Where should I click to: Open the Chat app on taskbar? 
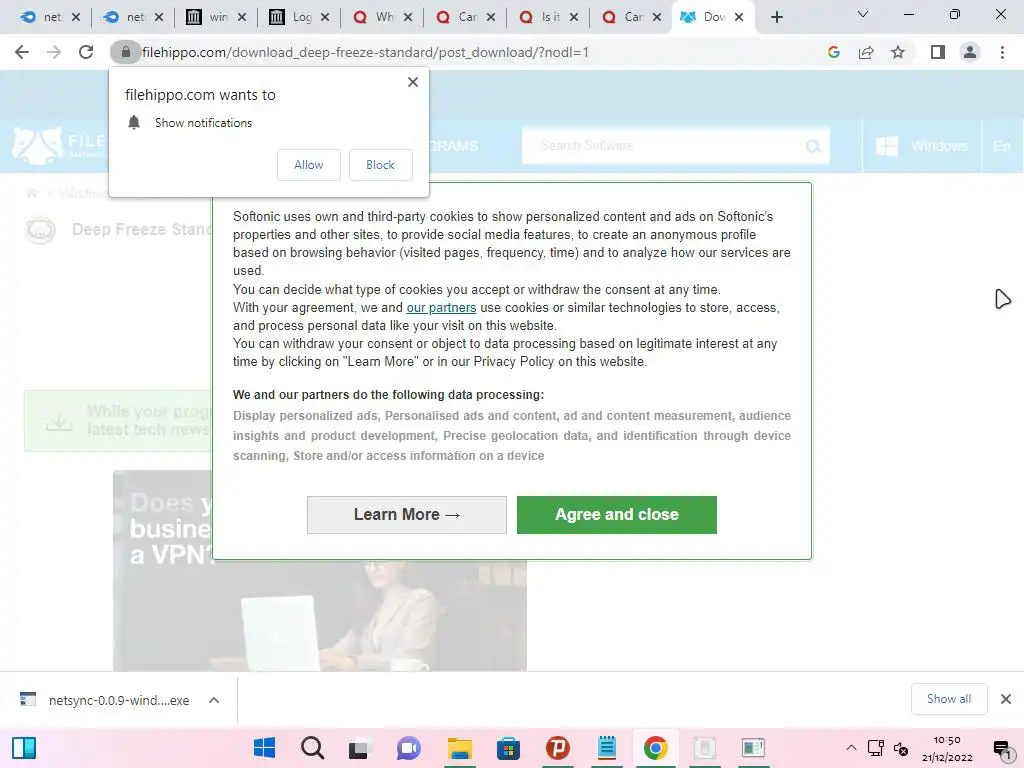409,748
